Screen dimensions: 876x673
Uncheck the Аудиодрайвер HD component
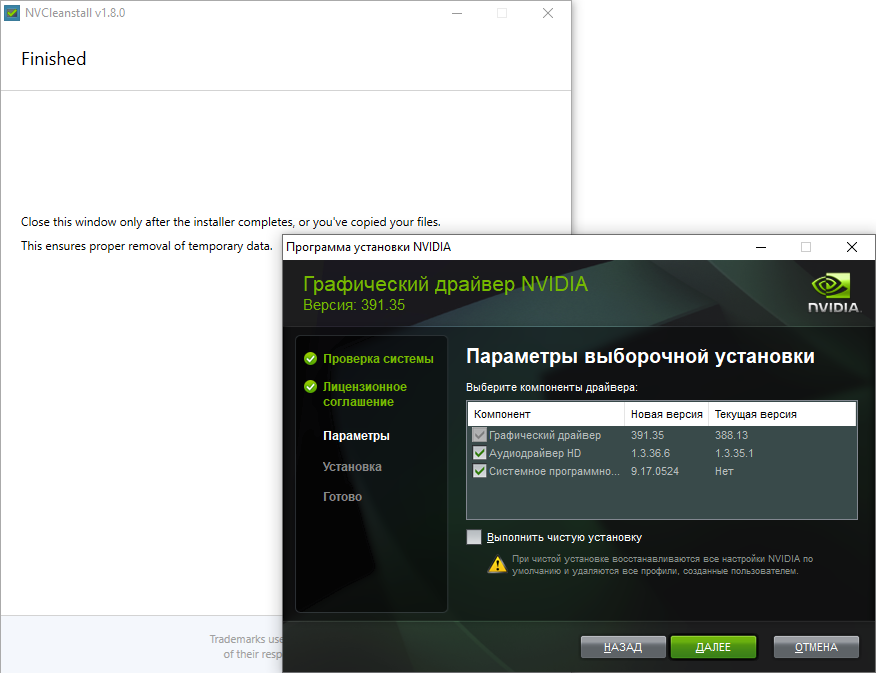coord(479,453)
